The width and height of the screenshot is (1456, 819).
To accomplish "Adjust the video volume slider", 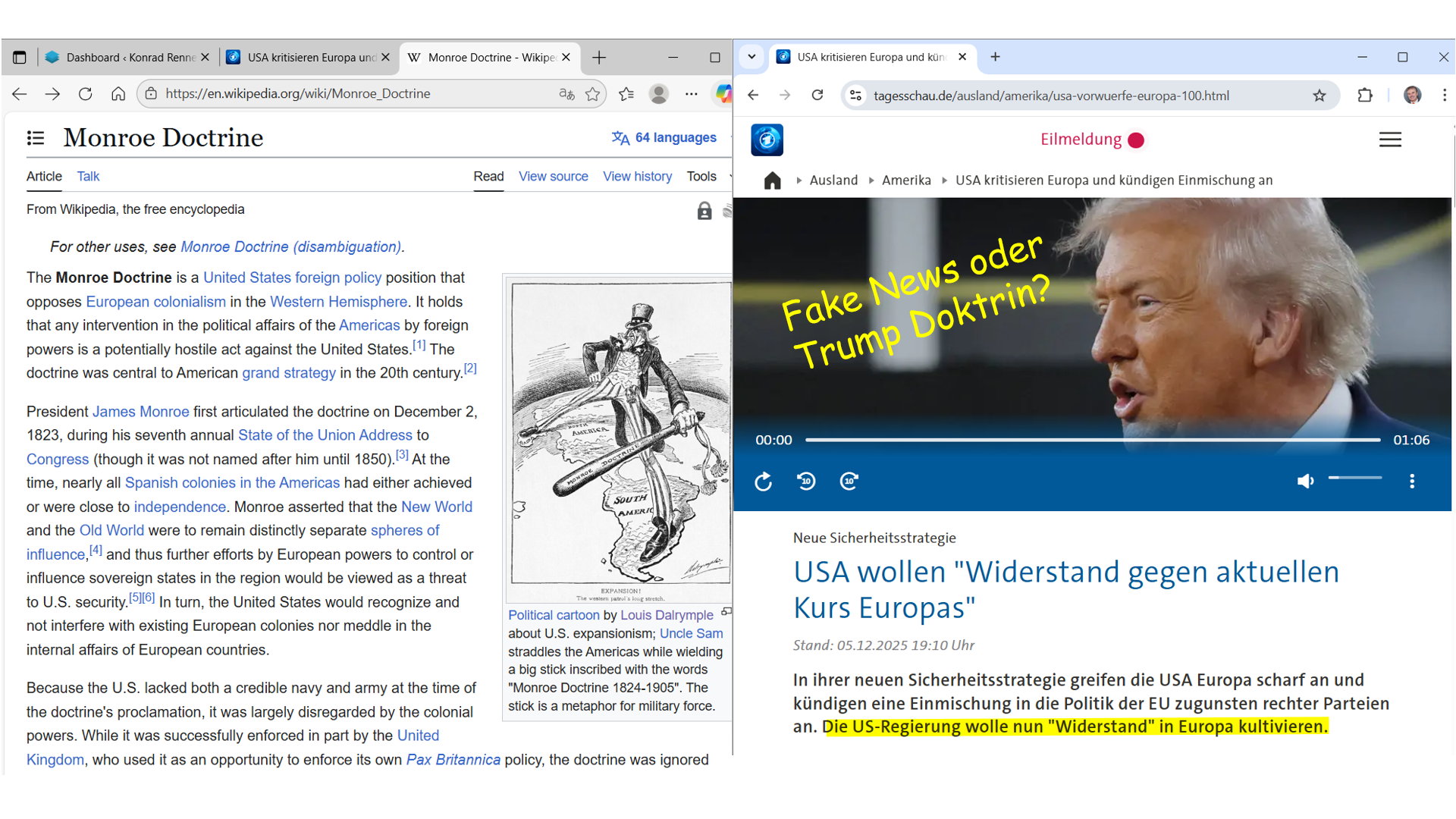I will tap(1355, 479).
